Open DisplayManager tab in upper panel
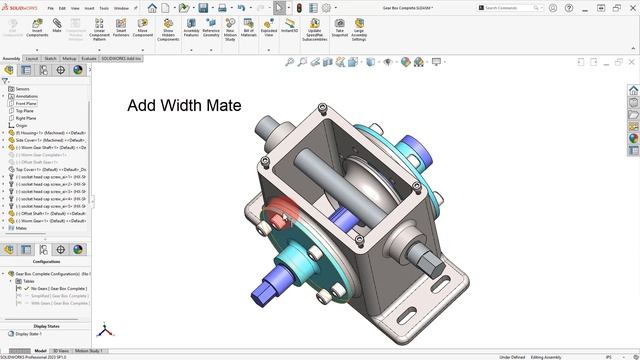640x360 pixels. (x=78, y=70)
